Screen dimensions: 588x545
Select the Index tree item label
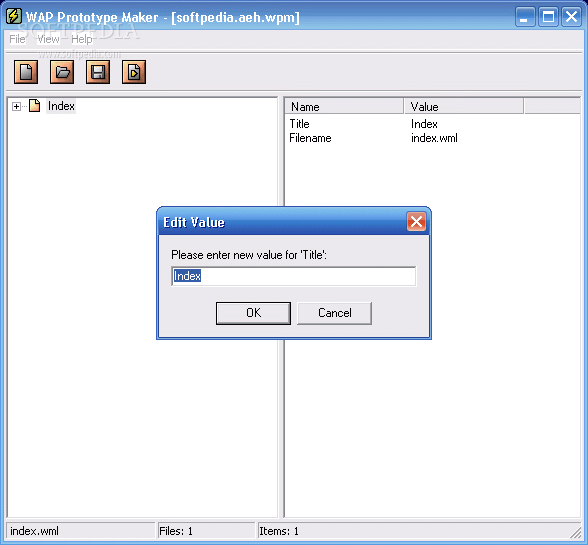[61, 106]
